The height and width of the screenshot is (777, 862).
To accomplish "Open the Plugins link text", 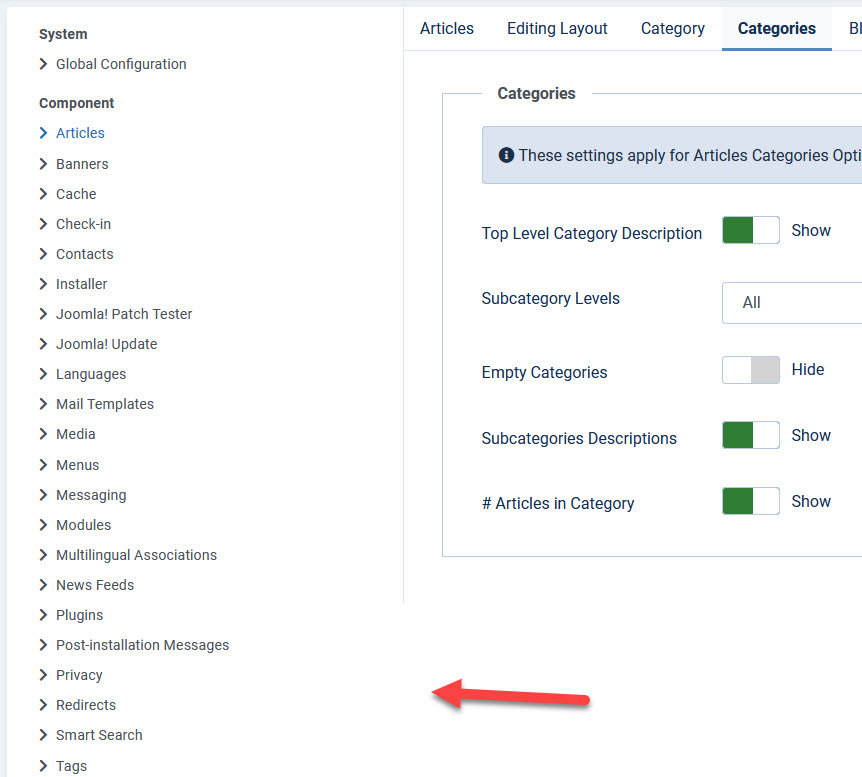I will tap(80, 615).
